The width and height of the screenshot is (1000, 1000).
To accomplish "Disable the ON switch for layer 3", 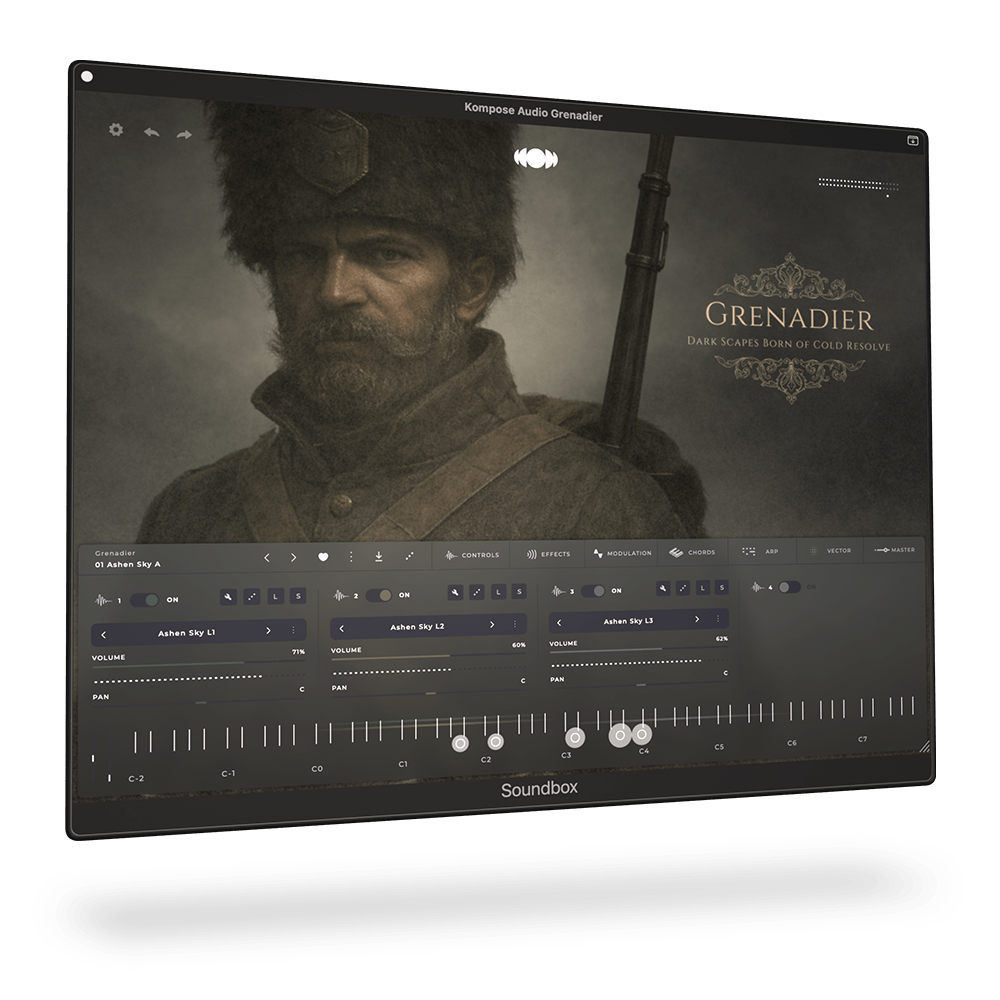I will tap(592, 591).
